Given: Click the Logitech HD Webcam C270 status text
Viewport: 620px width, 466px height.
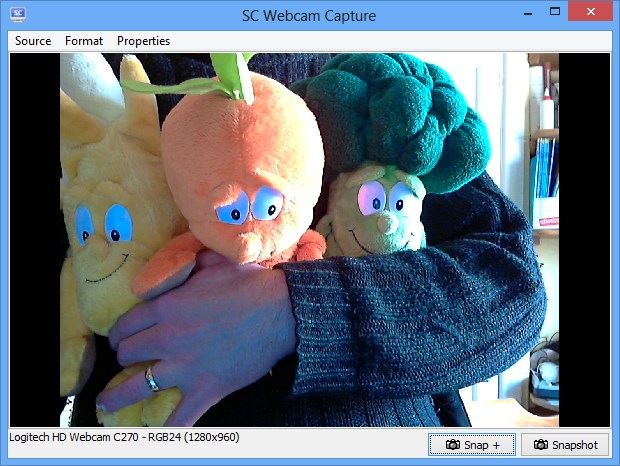Looking at the screenshot, I should (125, 437).
